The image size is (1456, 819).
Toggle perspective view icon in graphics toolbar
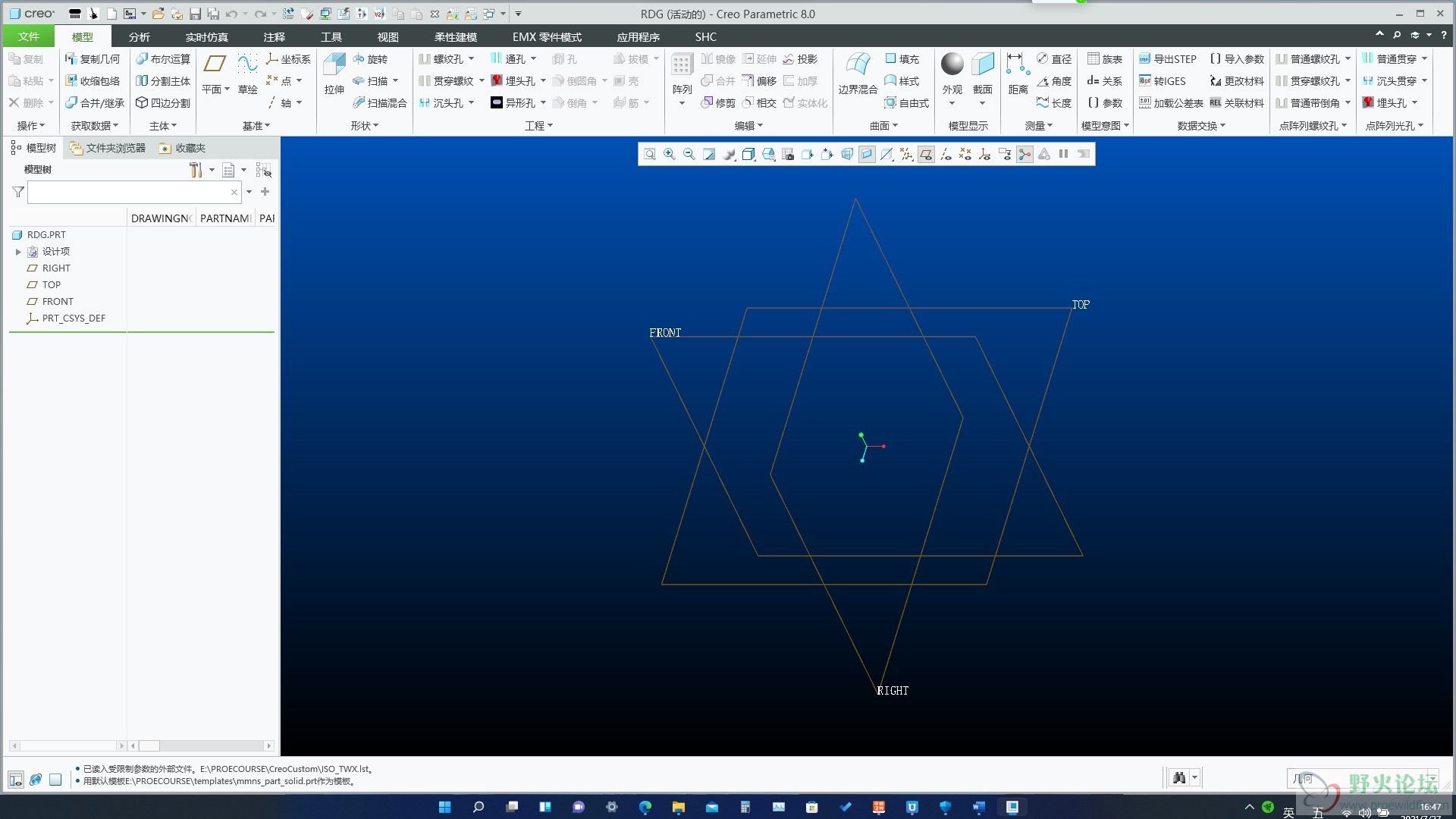(847, 155)
